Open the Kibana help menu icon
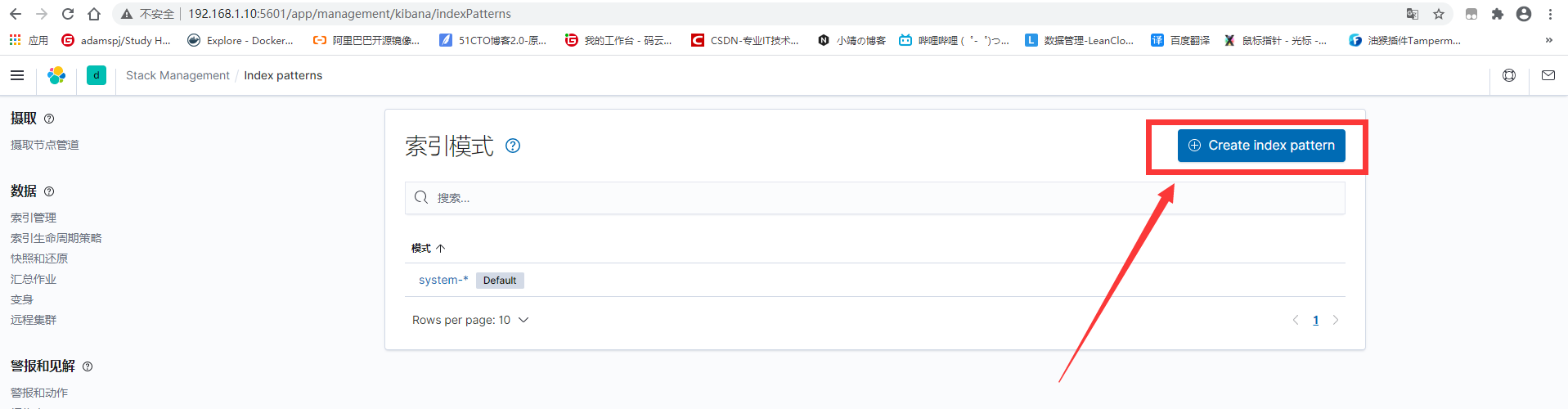This screenshot has height=409, width=1568. 1509,75
